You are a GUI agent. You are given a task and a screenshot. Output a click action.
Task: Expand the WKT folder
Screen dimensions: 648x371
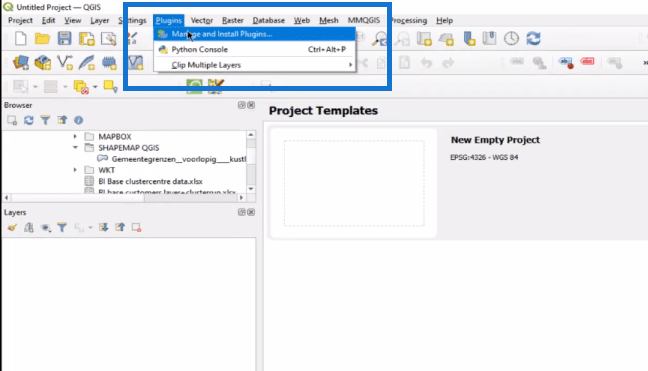(x=75, y=170)
